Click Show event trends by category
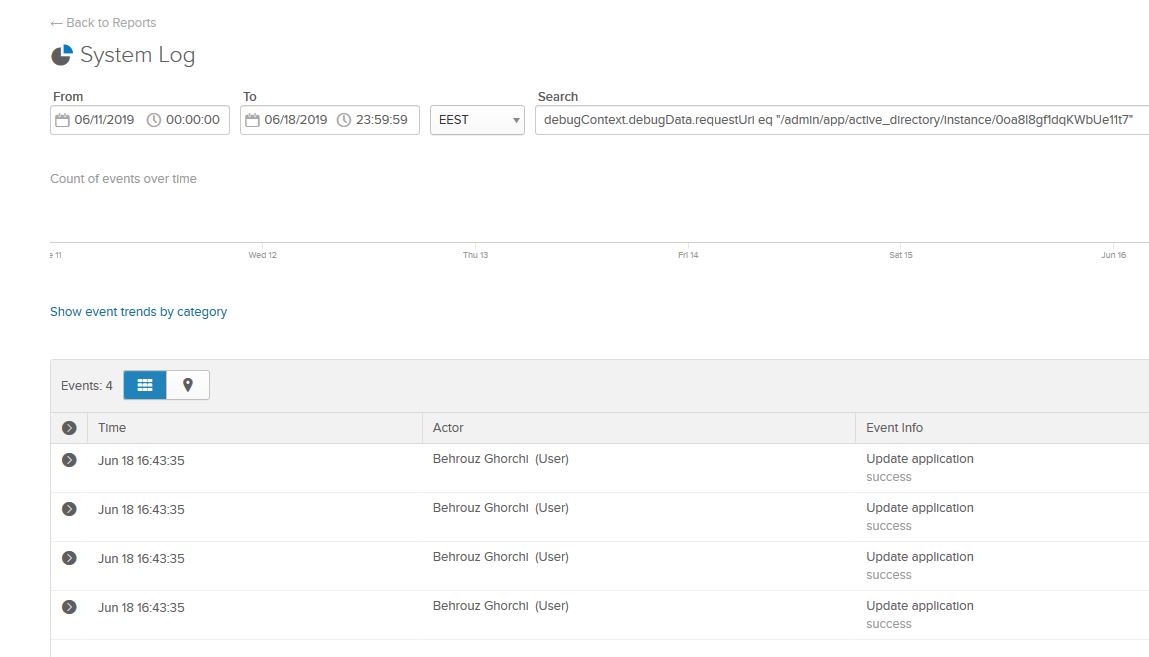Screen dimensions: 1149x657 (x=138, y=312)
